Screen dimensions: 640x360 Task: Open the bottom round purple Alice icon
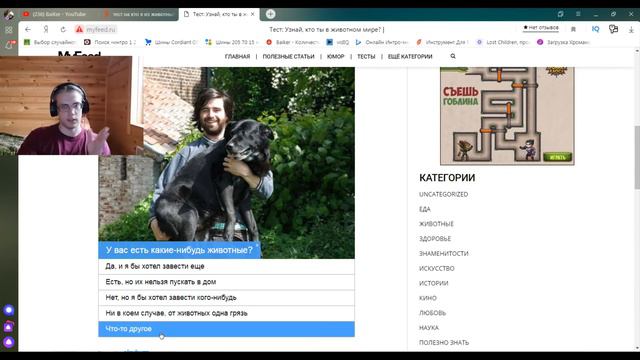pyautogui.click(x=9, y=342)
